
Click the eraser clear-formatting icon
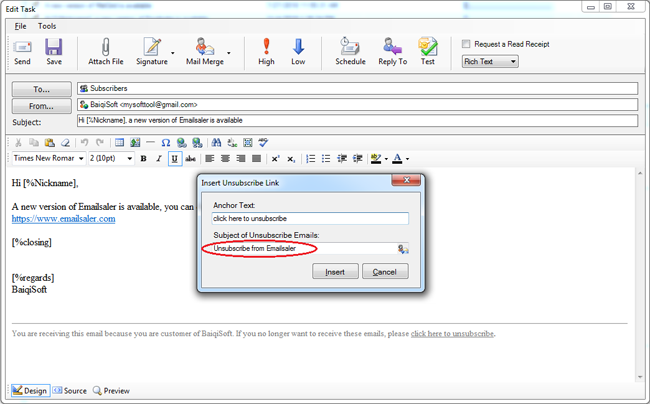pyautogui.click(x=65, y=143)
